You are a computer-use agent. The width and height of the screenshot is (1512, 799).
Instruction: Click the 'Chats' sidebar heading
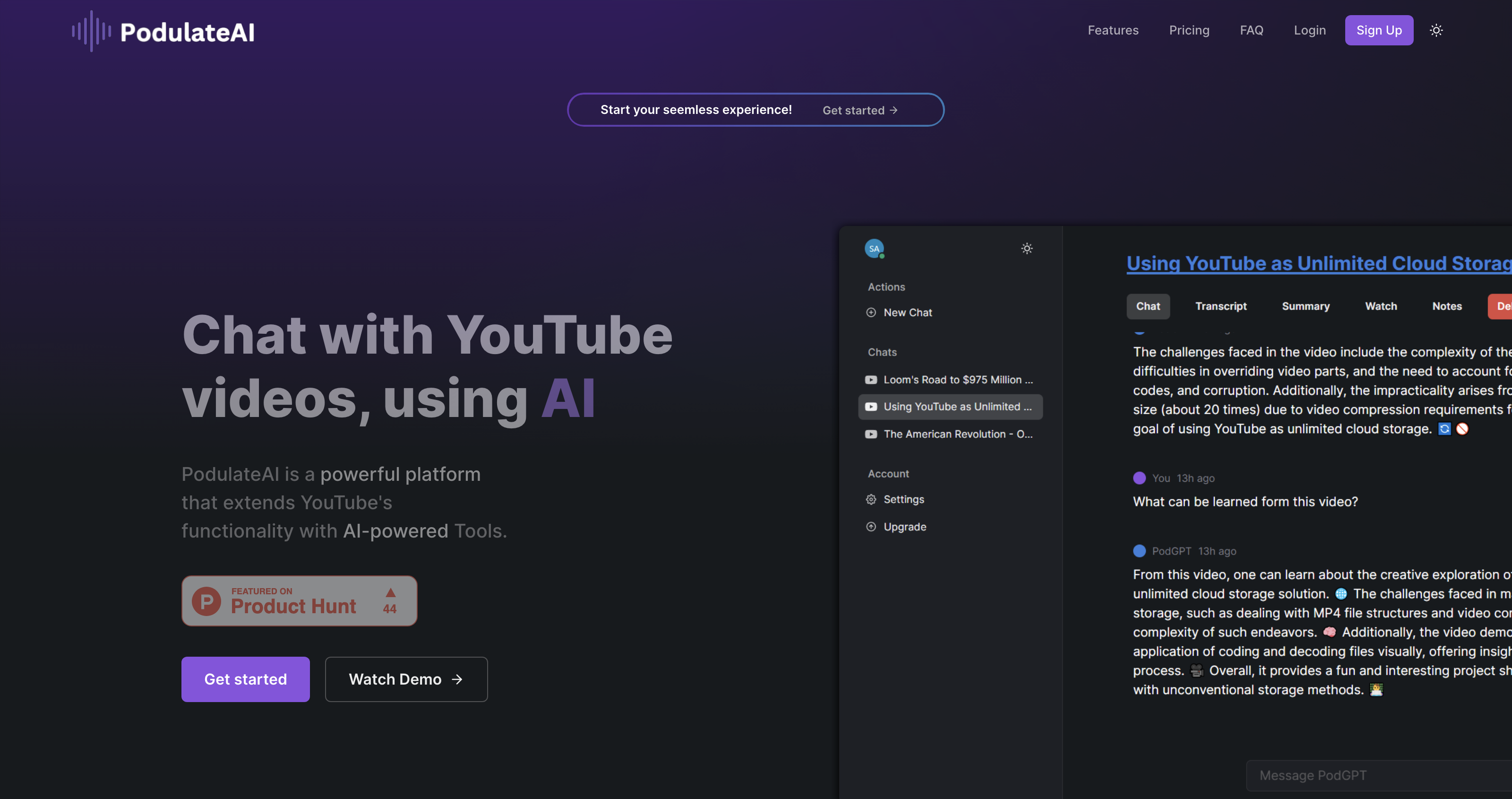click(x=882, y=353)
